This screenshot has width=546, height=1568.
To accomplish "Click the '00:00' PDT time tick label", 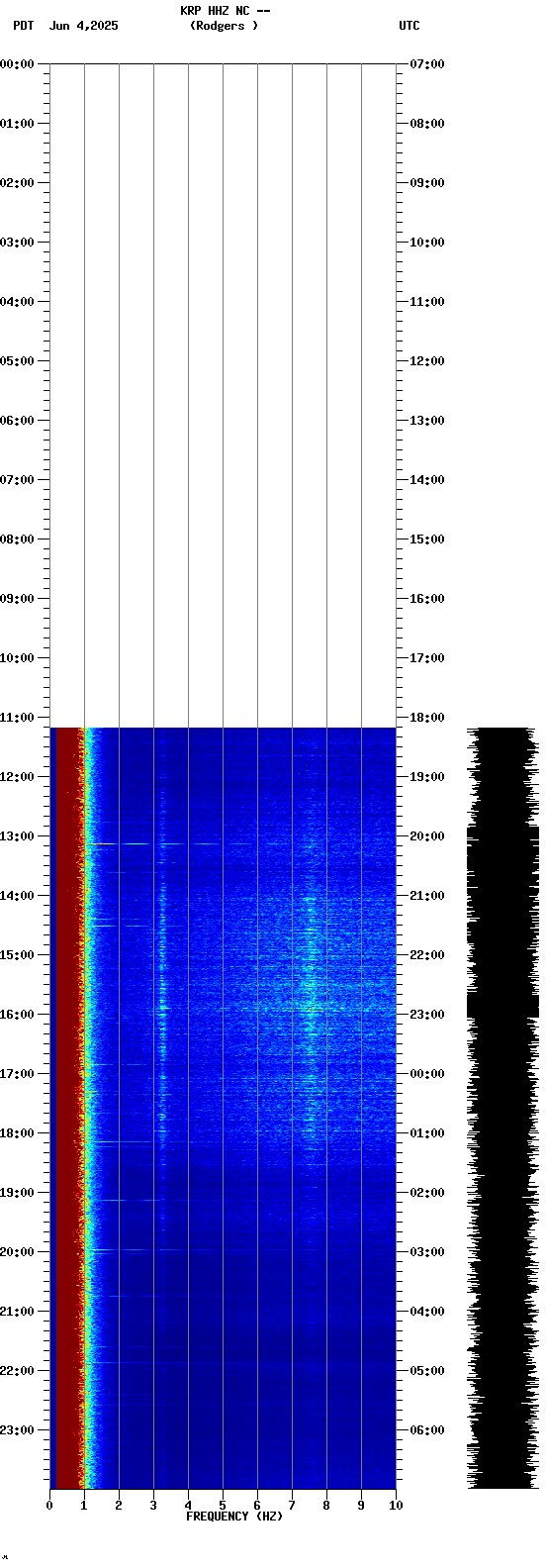I will click(x=17, y=64).
